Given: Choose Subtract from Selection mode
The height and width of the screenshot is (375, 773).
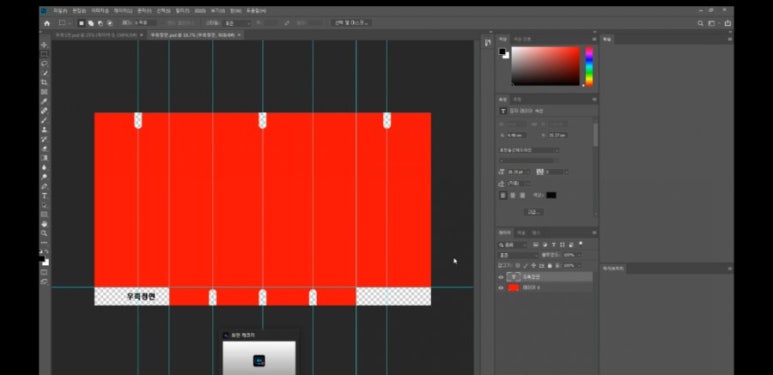Looking at the screenshot, I should [x=101, y=23].
